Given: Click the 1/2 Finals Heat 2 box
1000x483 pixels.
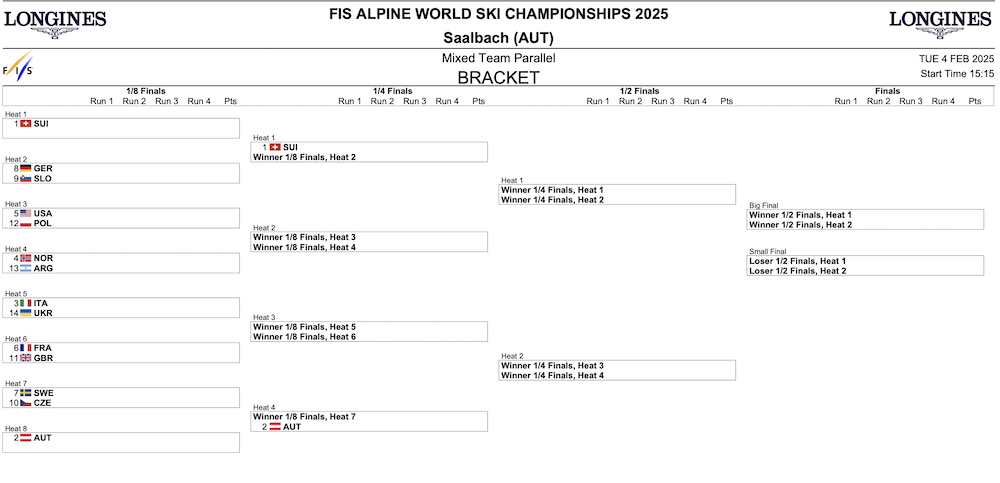Looking at the screenshot, I should [617, 371].
